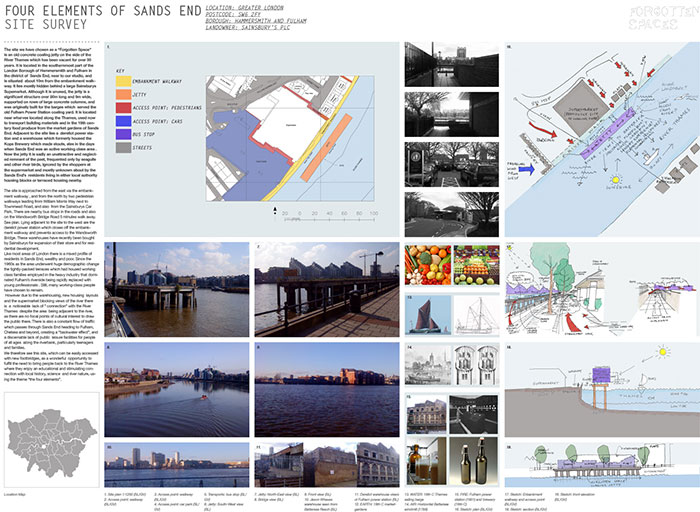Click the north arrow beside the scale bar
The image size is (700, 512).
[x=275, y=211]
